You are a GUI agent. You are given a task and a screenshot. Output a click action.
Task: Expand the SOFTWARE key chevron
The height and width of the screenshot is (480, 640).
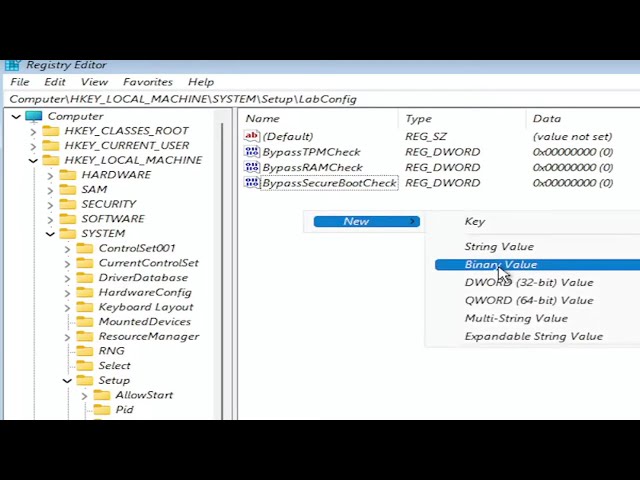pos(50,219)
